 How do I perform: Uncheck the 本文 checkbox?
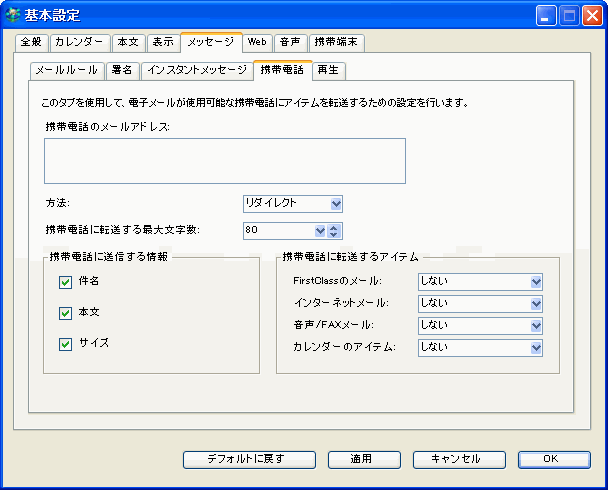[x=66, y=312]
